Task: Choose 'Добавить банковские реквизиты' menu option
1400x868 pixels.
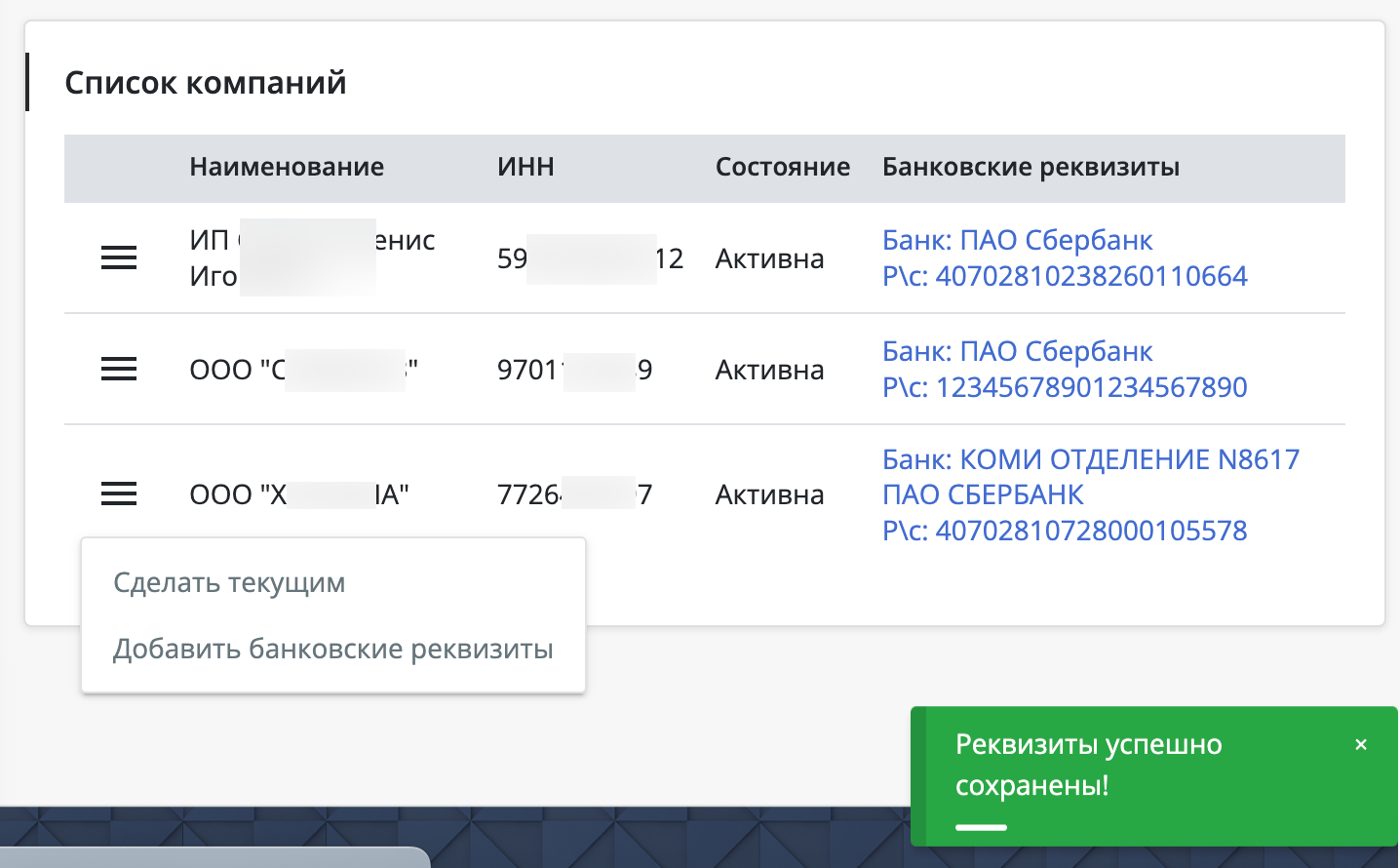Action: tap(332, 650)
